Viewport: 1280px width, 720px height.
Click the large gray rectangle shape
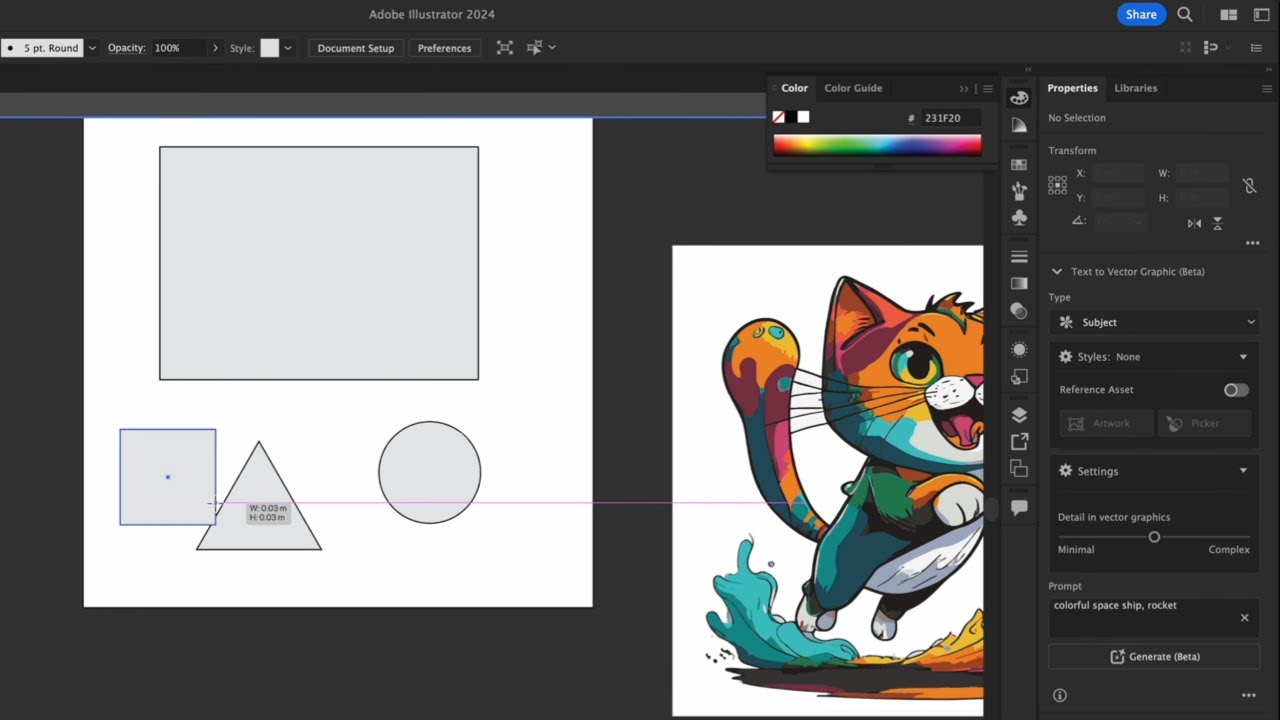point(319,263)
